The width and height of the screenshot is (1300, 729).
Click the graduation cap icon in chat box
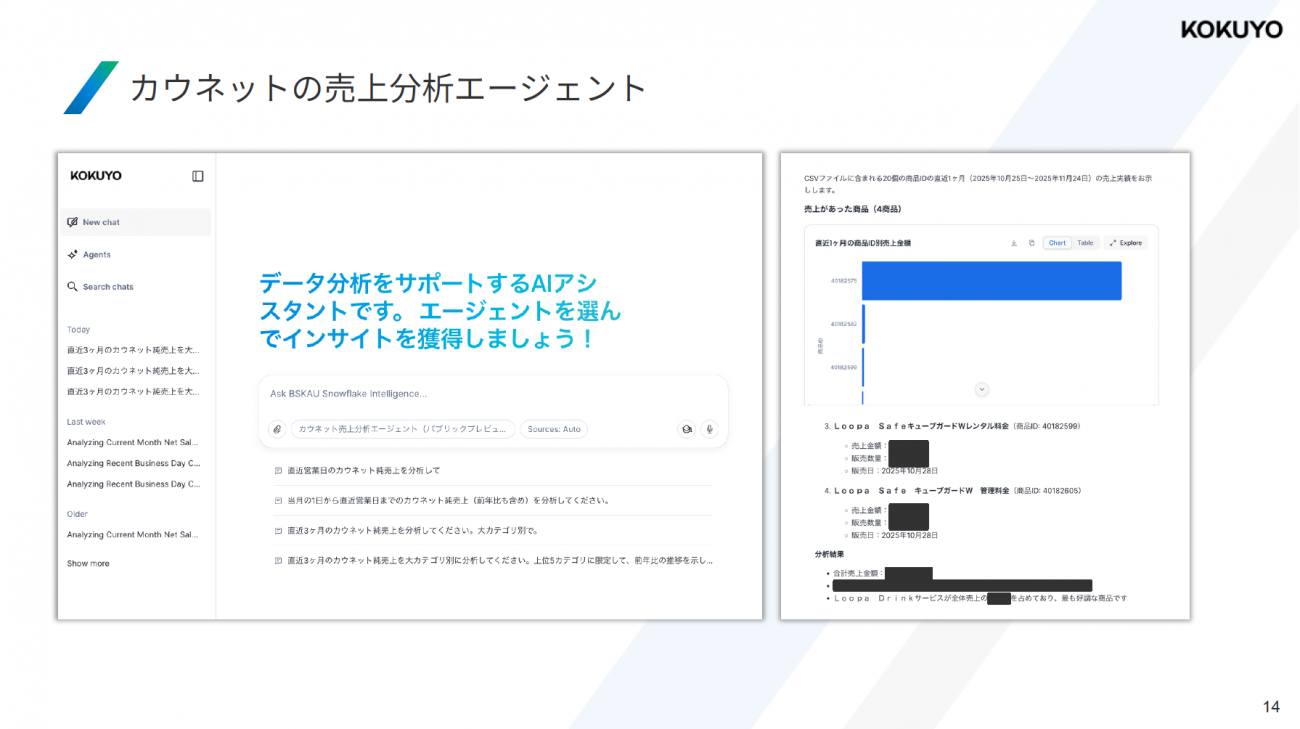686,429
